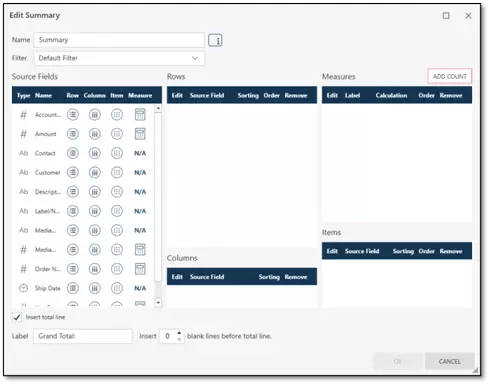This screenshot has width=490, height=385.
Task: Add Contact field as a row
Action: [73, 153]
